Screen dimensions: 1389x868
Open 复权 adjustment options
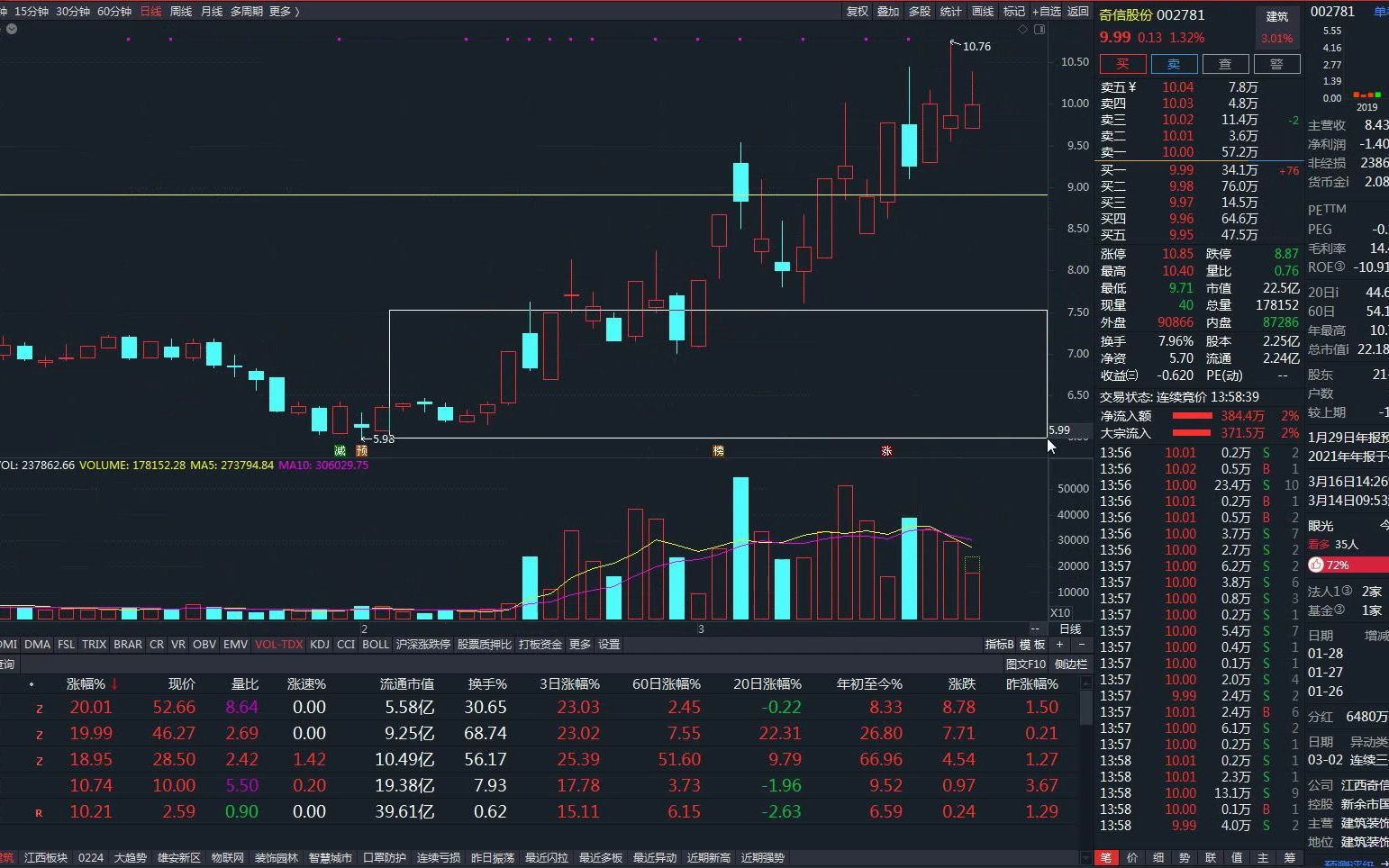pos(857,11)
